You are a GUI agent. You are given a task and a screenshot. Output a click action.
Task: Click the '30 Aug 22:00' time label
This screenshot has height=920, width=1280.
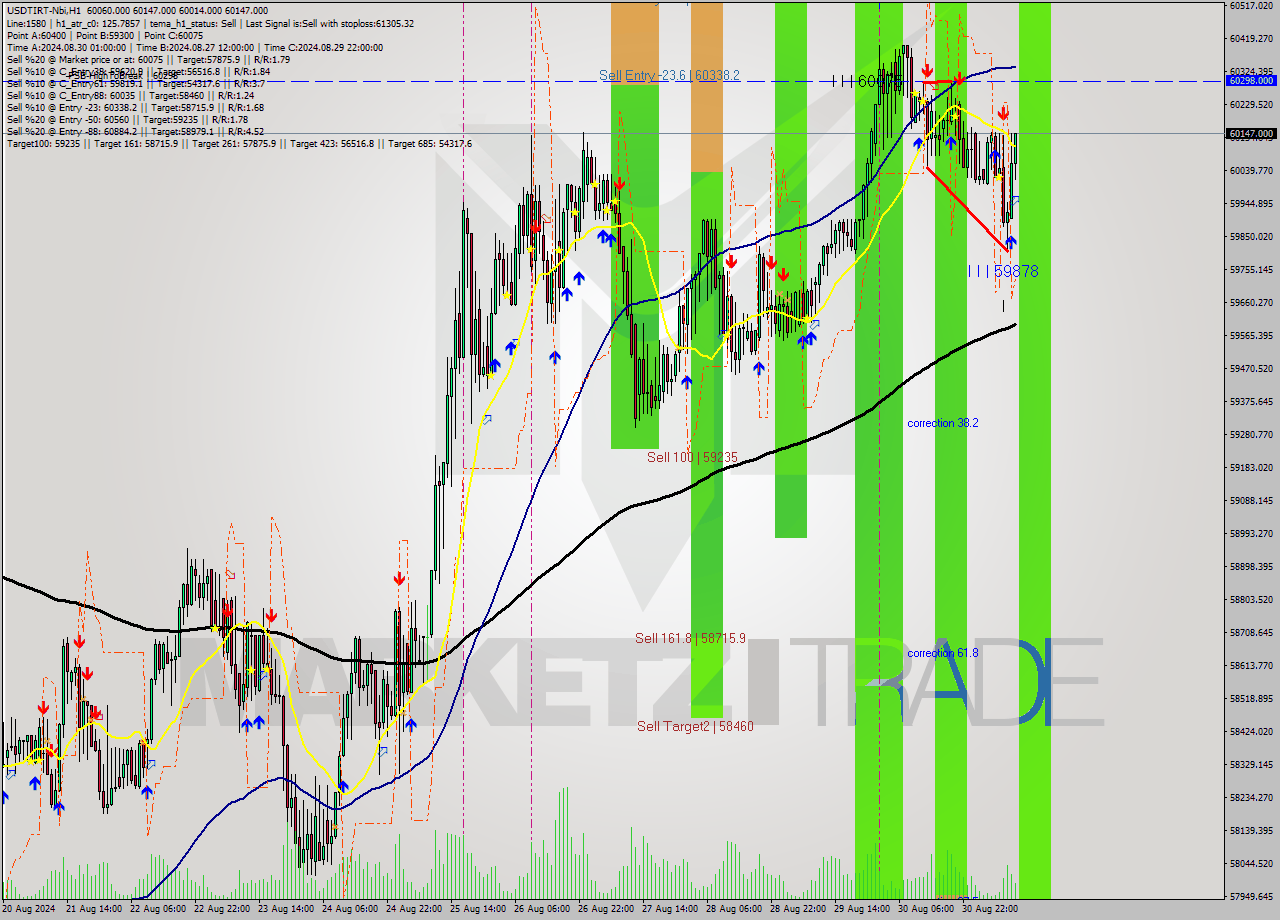[991, 908]
